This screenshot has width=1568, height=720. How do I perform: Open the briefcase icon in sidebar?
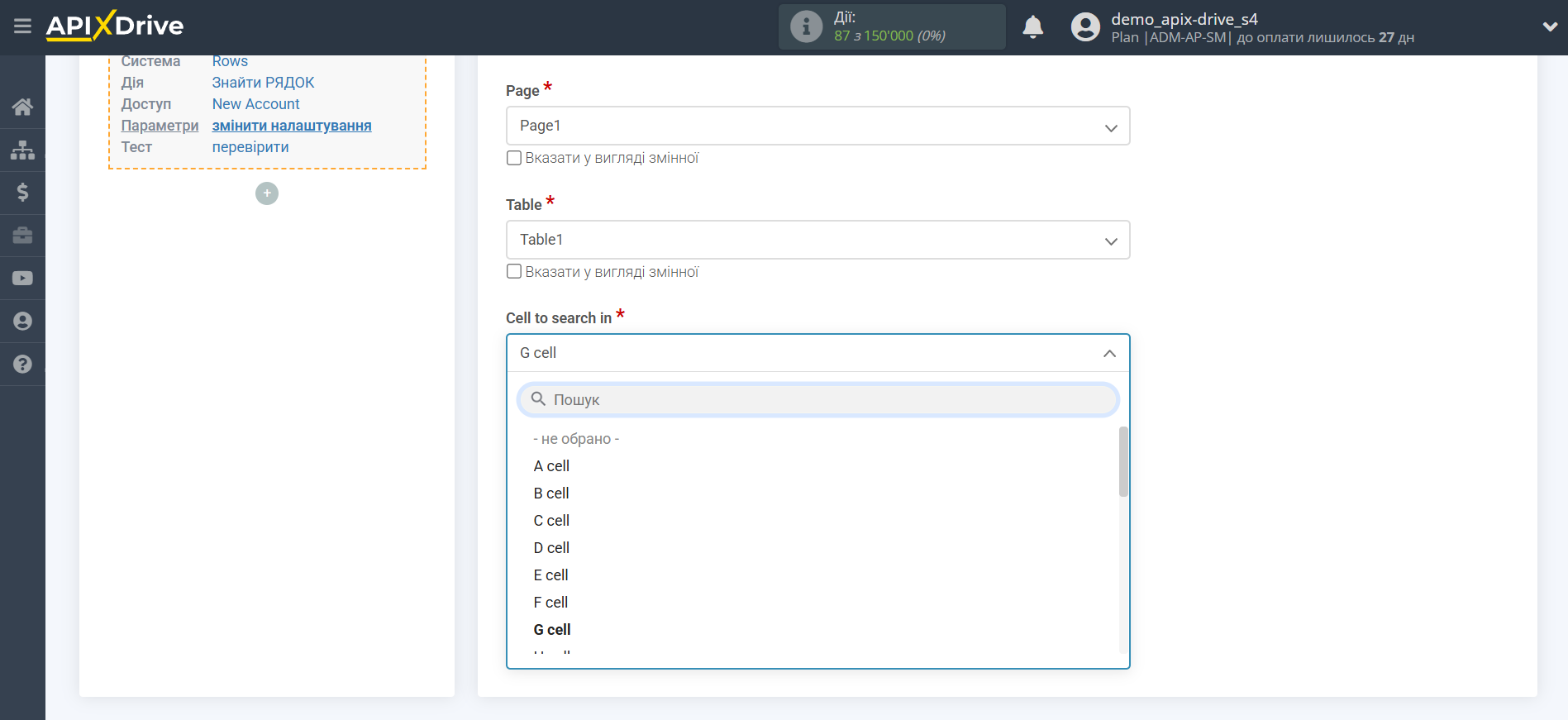tap(22, 236)
